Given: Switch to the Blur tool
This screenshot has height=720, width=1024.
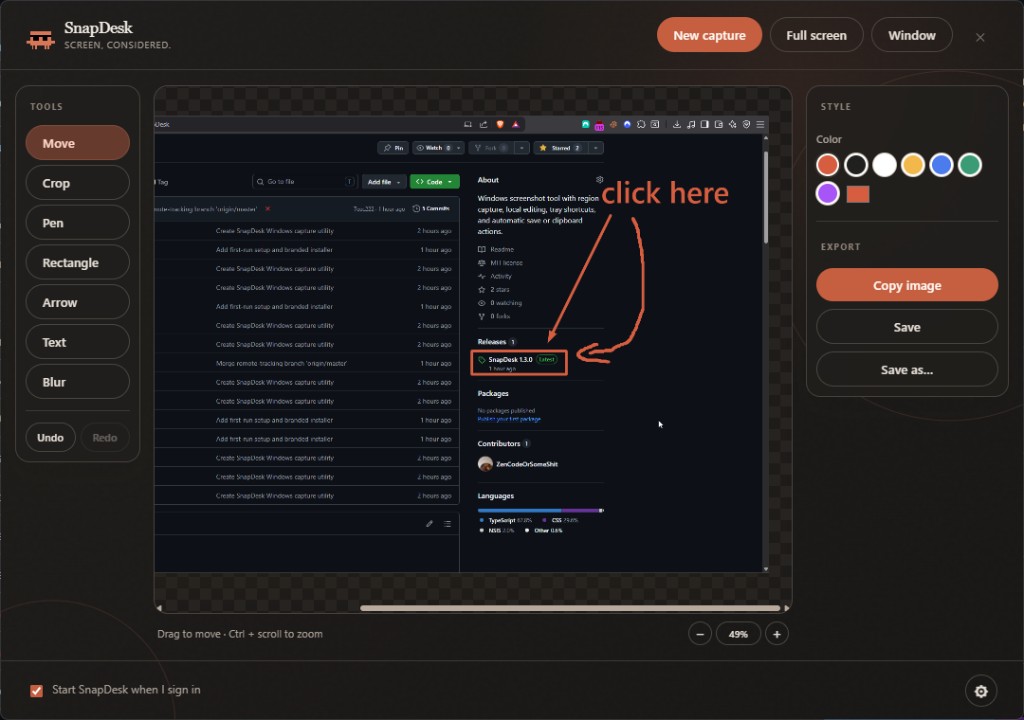Looking at the screenshot, I should point(78,382).
